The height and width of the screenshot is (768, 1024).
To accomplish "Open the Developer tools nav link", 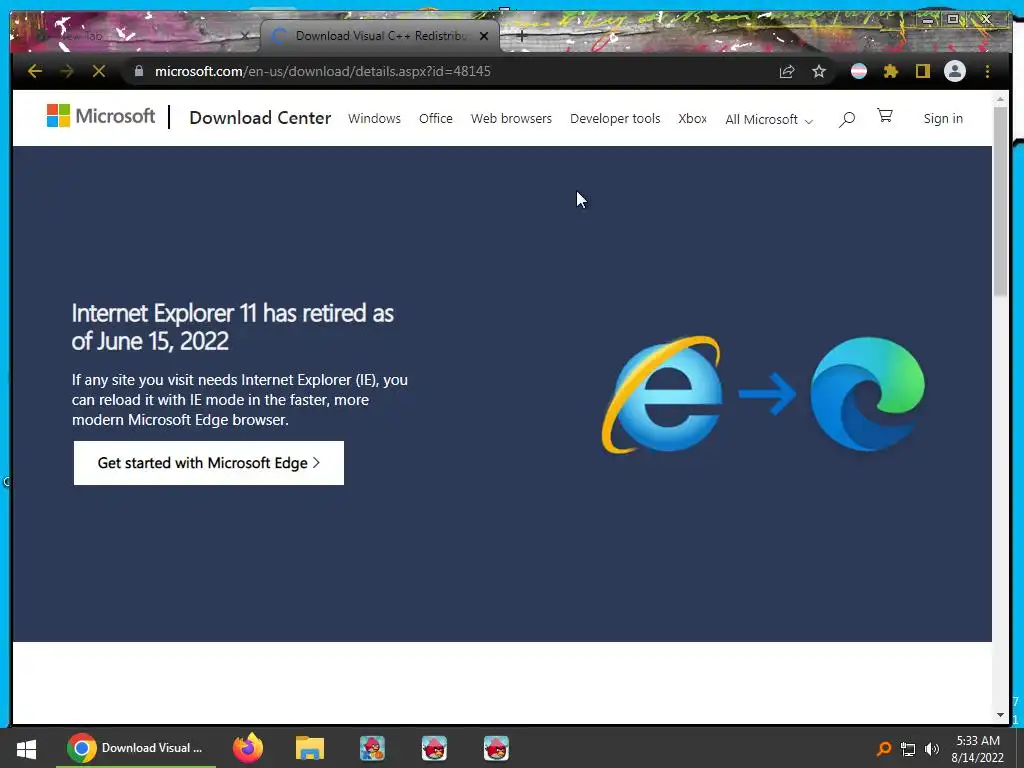I will pos(615,118).
